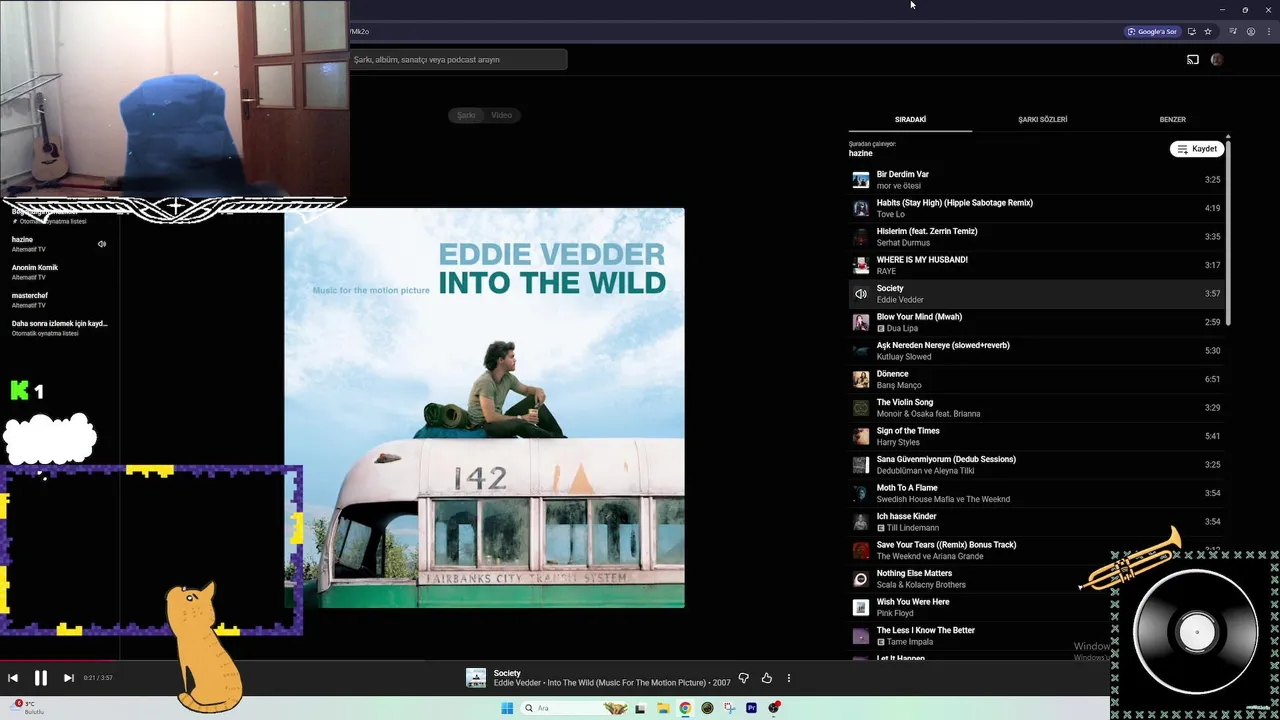
Task: Click the speaker icon on Society row
Action: tap(860, 294)
